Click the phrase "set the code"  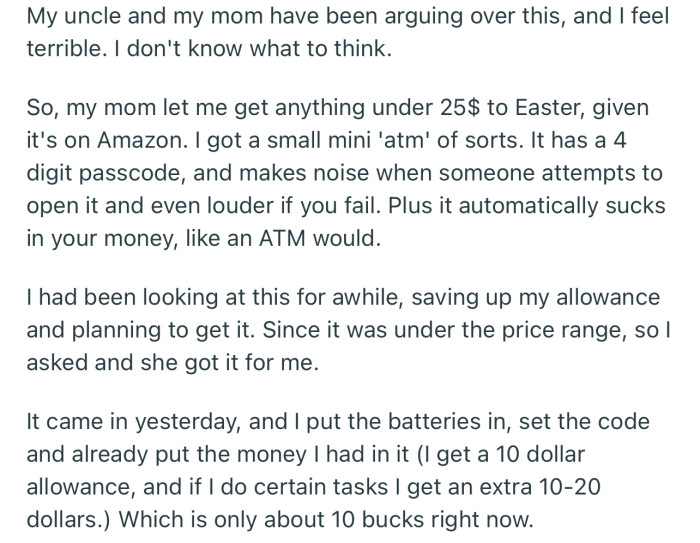pyautogui.click(x=618, y=426)
